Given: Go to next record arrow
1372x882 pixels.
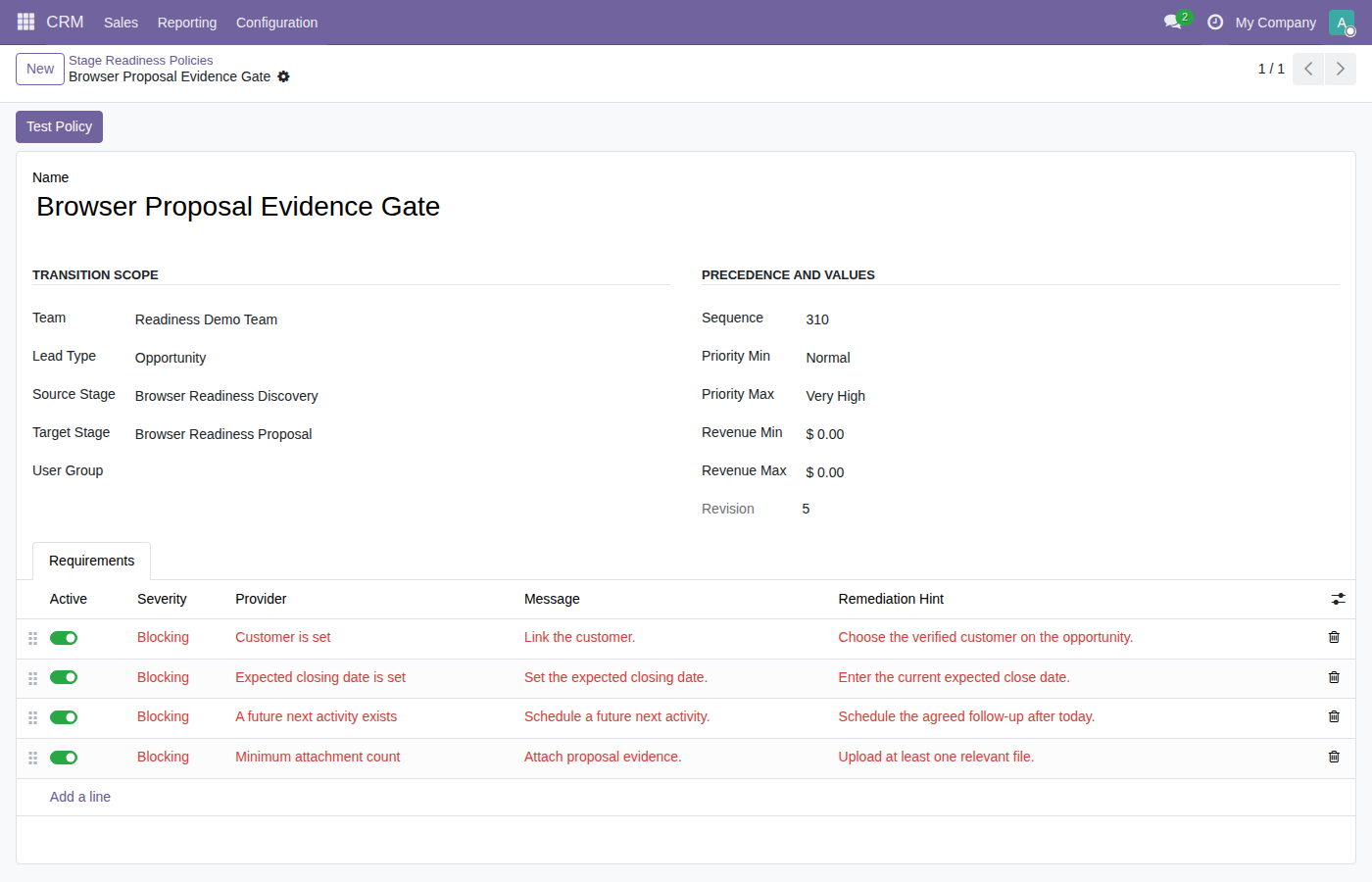Looking at the screenshot, I should click(1341, 69).
